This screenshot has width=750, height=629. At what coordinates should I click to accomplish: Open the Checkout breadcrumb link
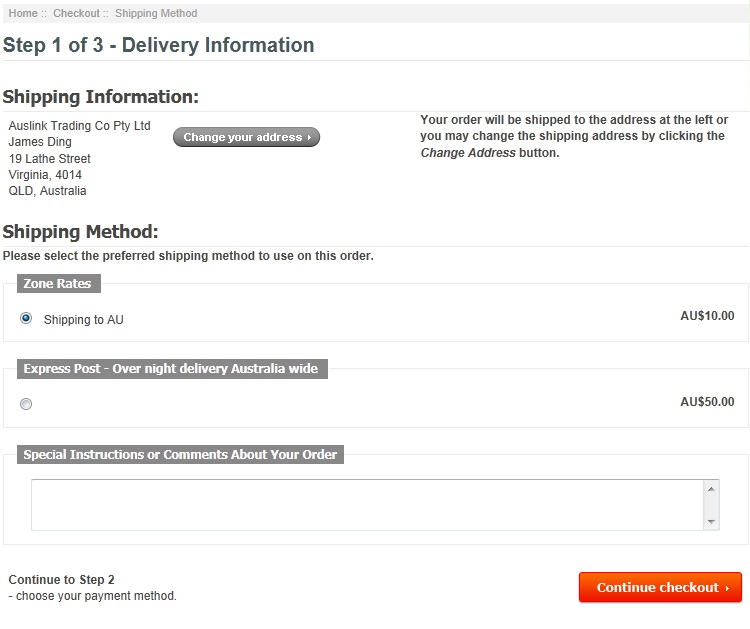pos(76,13)
